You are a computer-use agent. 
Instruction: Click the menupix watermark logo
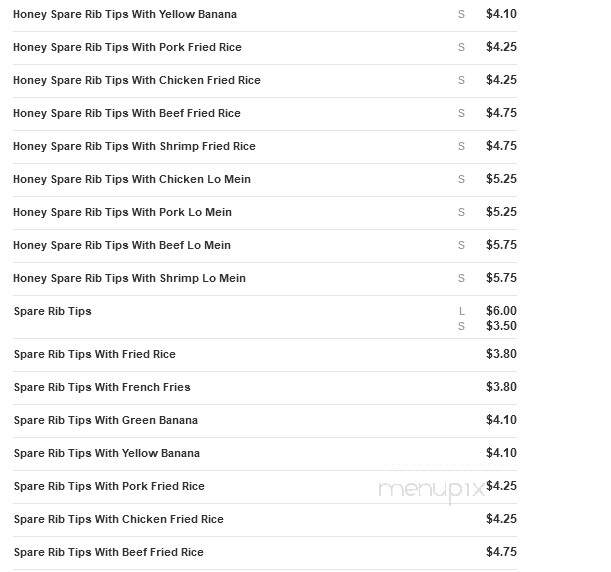[x=431, y=490]
